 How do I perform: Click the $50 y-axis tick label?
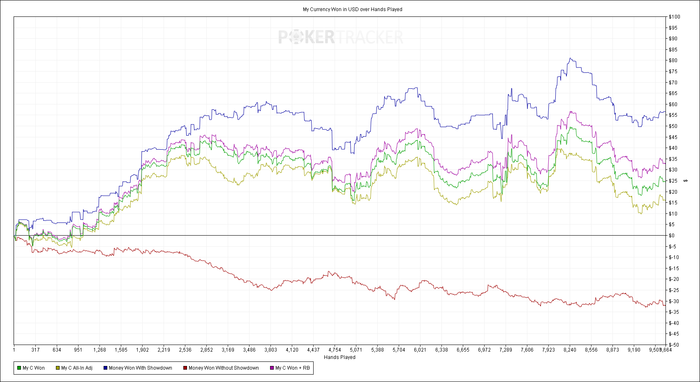point(673,126)
